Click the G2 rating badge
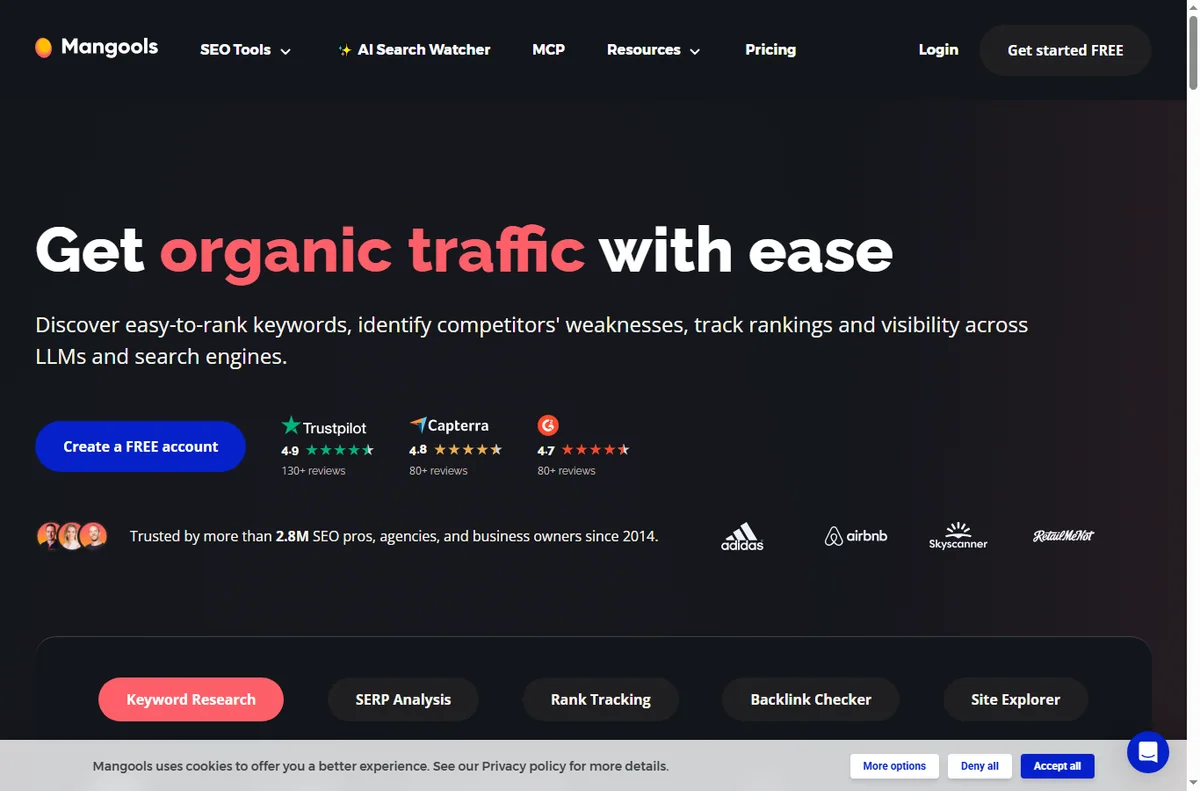 pos(583,446)
